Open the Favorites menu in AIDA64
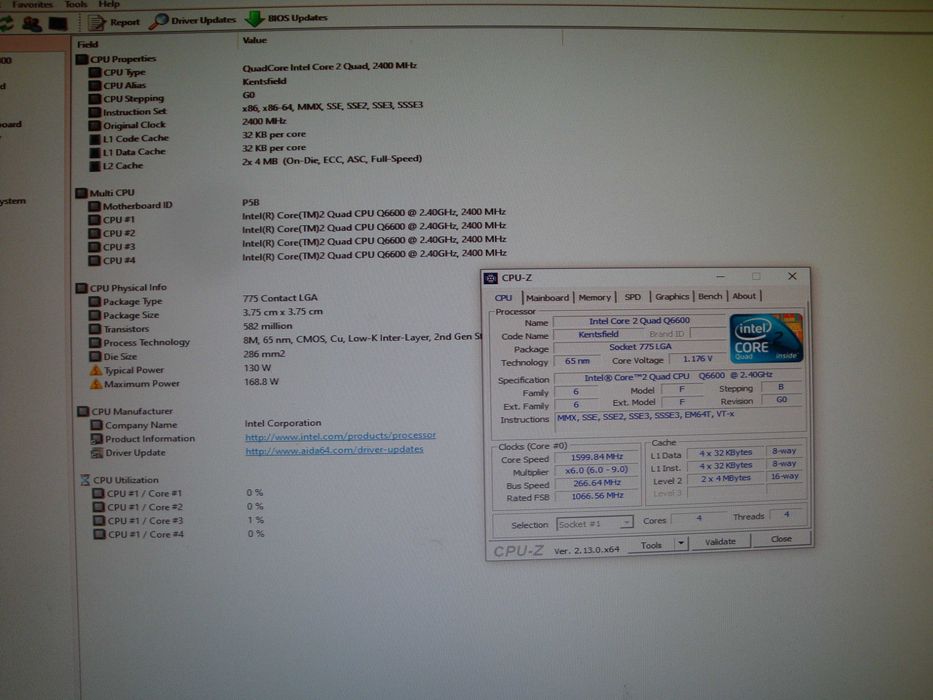This screenshot has height=700, width=933. pyautogui.click(x=32, y=4)
